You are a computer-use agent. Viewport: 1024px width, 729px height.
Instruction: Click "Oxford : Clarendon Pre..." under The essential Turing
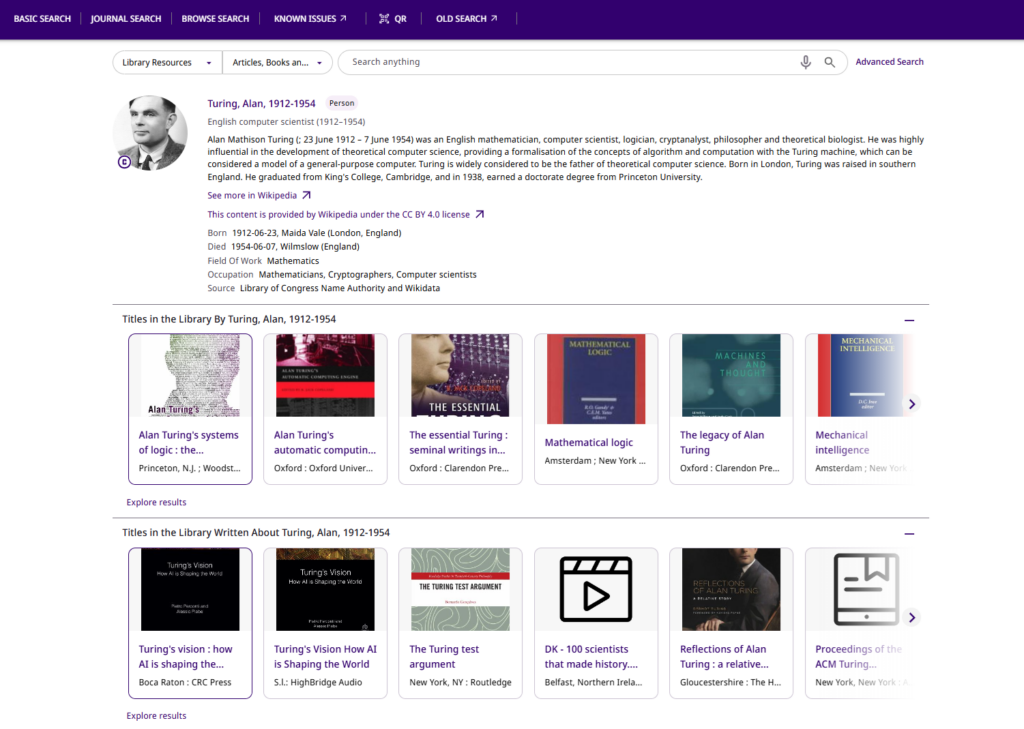(x=458, y=468)
